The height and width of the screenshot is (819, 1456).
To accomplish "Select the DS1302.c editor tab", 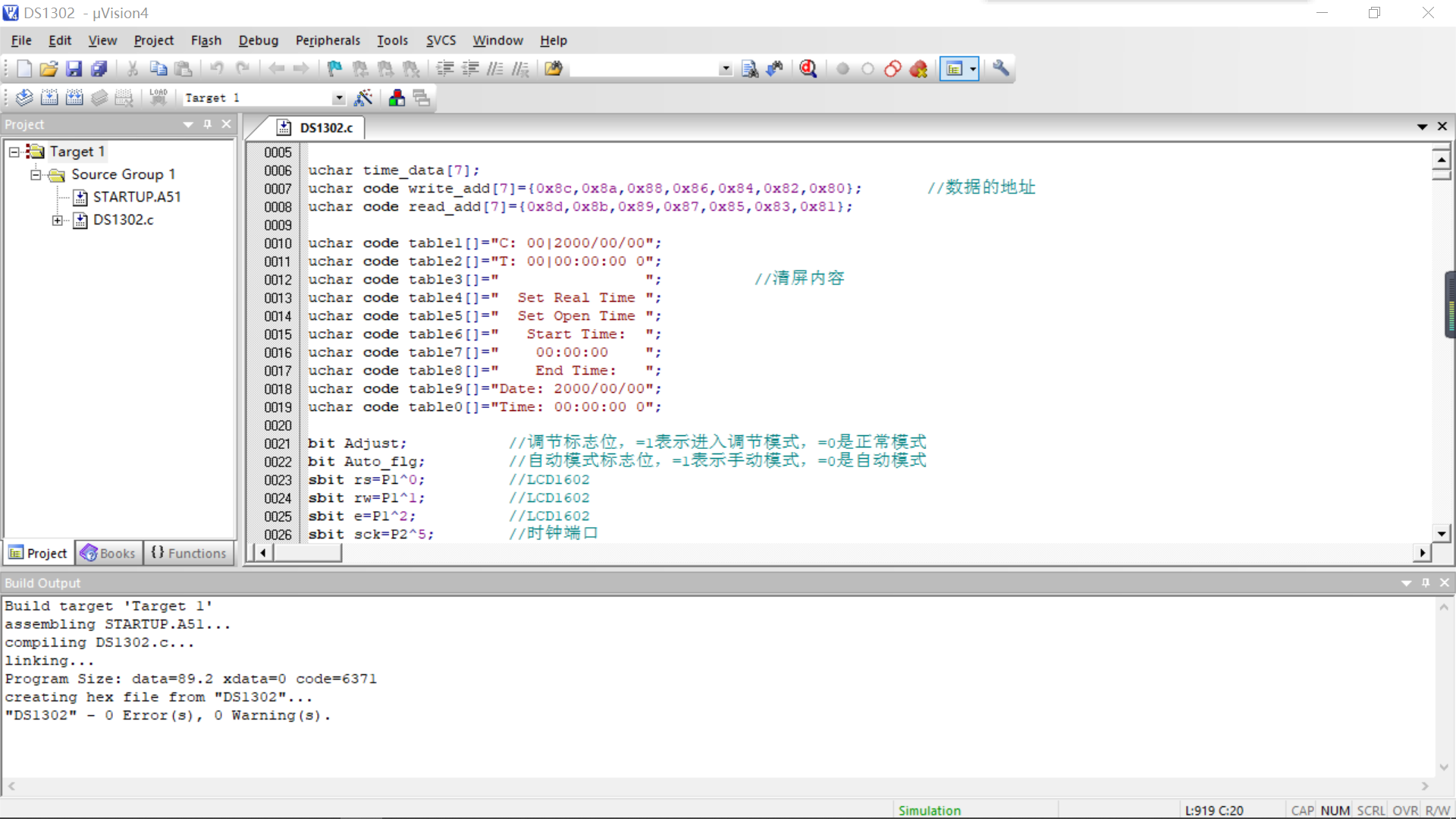I will coord(317,127).
